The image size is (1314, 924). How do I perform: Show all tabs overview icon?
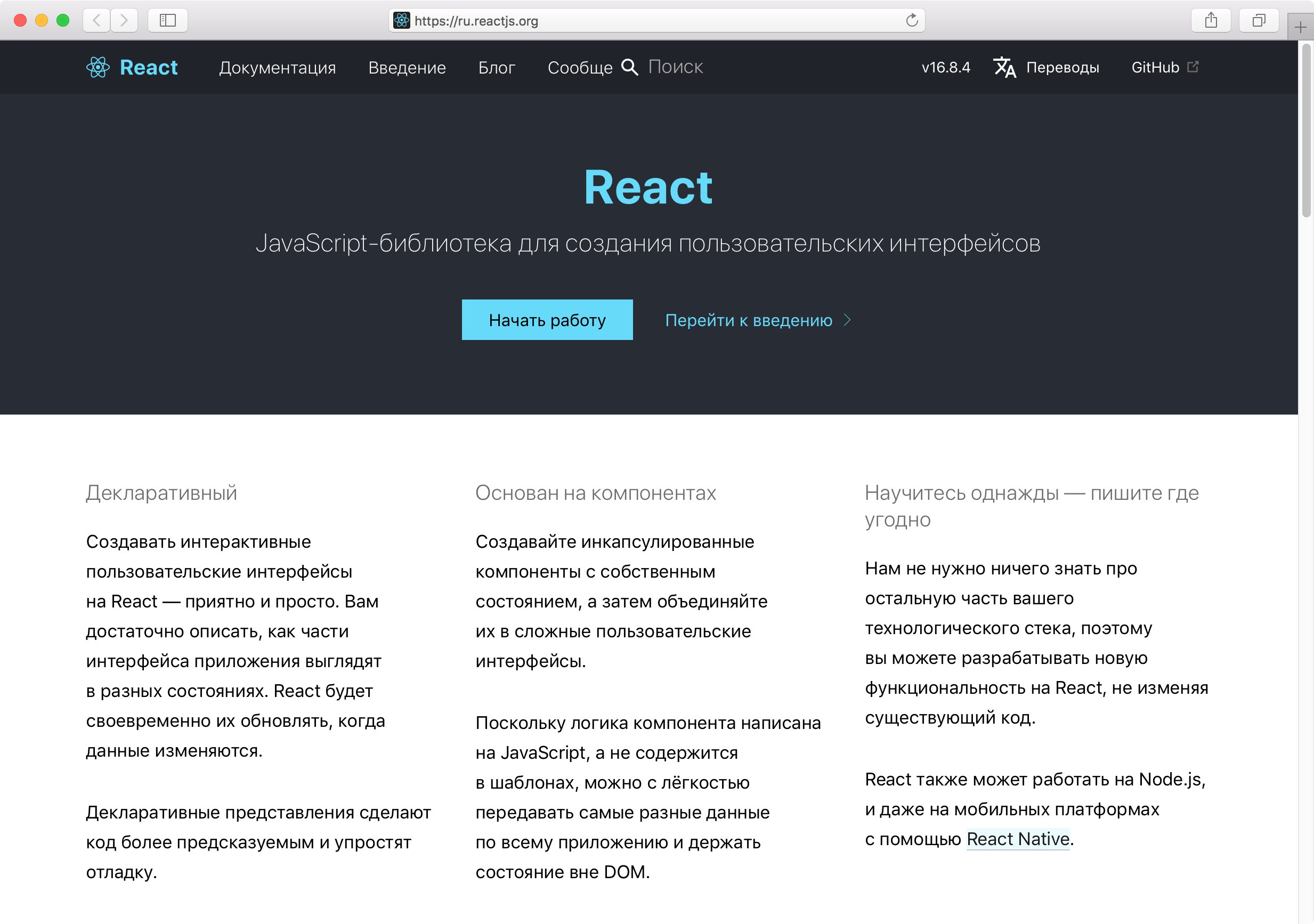click(x=1259, y=21)
